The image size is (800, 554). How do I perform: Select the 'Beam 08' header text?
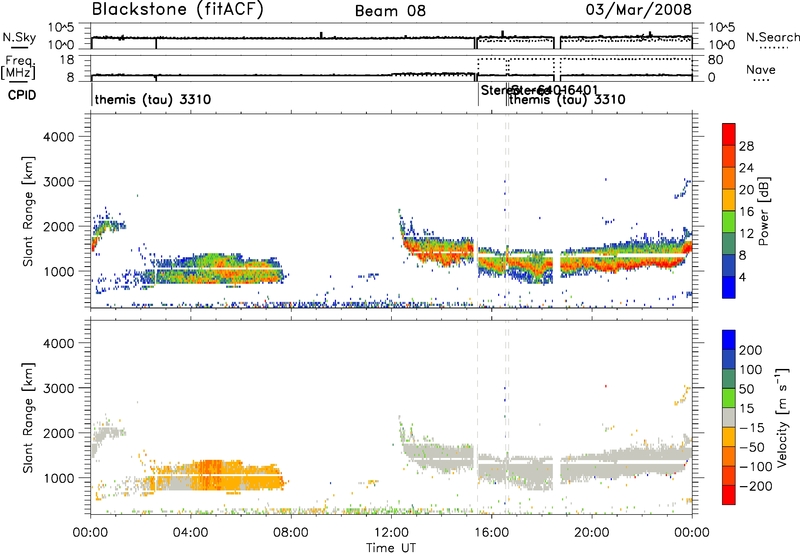click(x=390, y=11)
